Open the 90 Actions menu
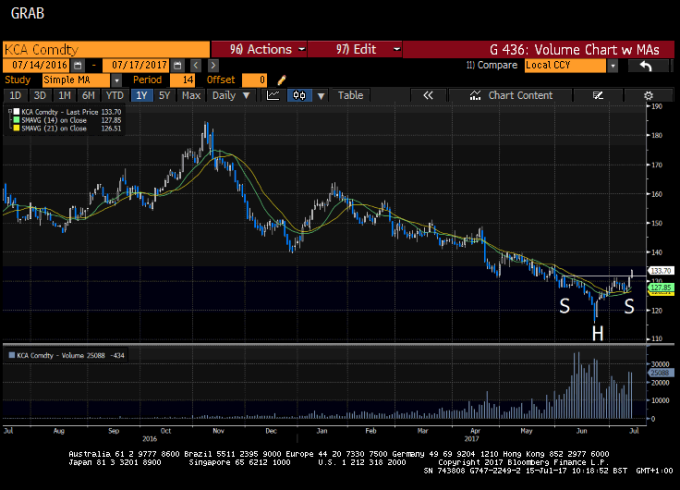680x490 pixels. 260,49
